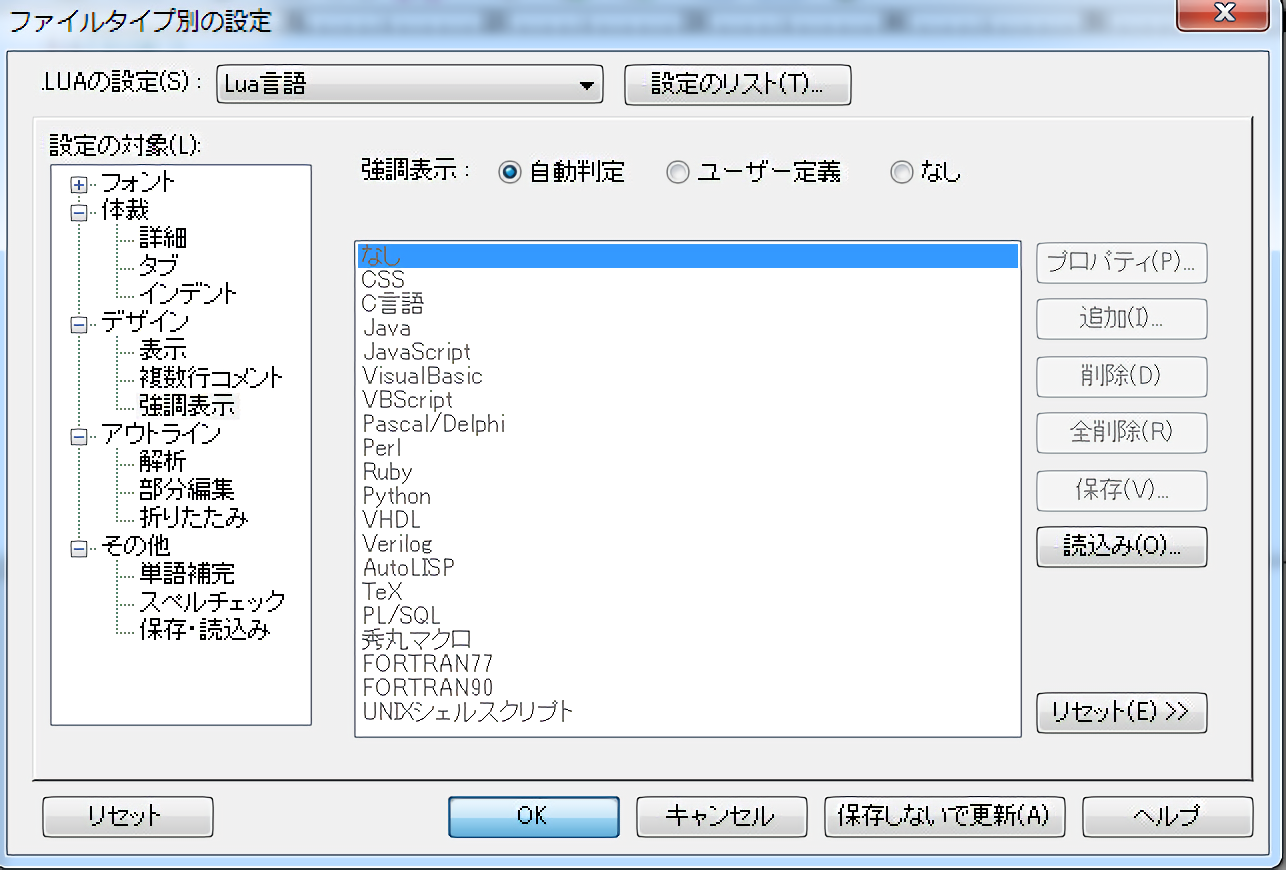The image size is (1286, 870).
Task: Select the 自動判定 radio button
Action: (x=511, y=173)
